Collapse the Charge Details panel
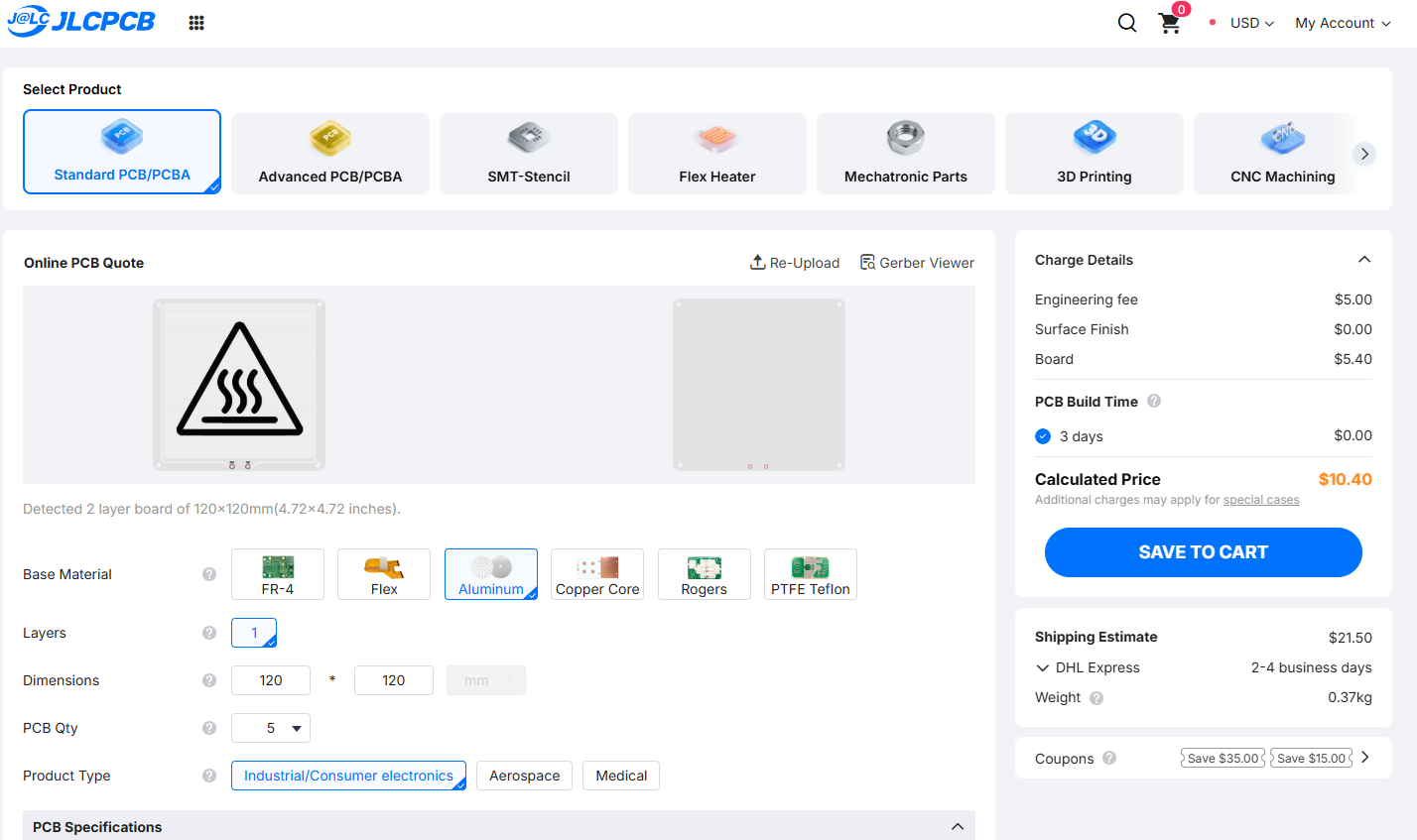The width and height of the screenshot is (1417, 840). [1364, 260]
